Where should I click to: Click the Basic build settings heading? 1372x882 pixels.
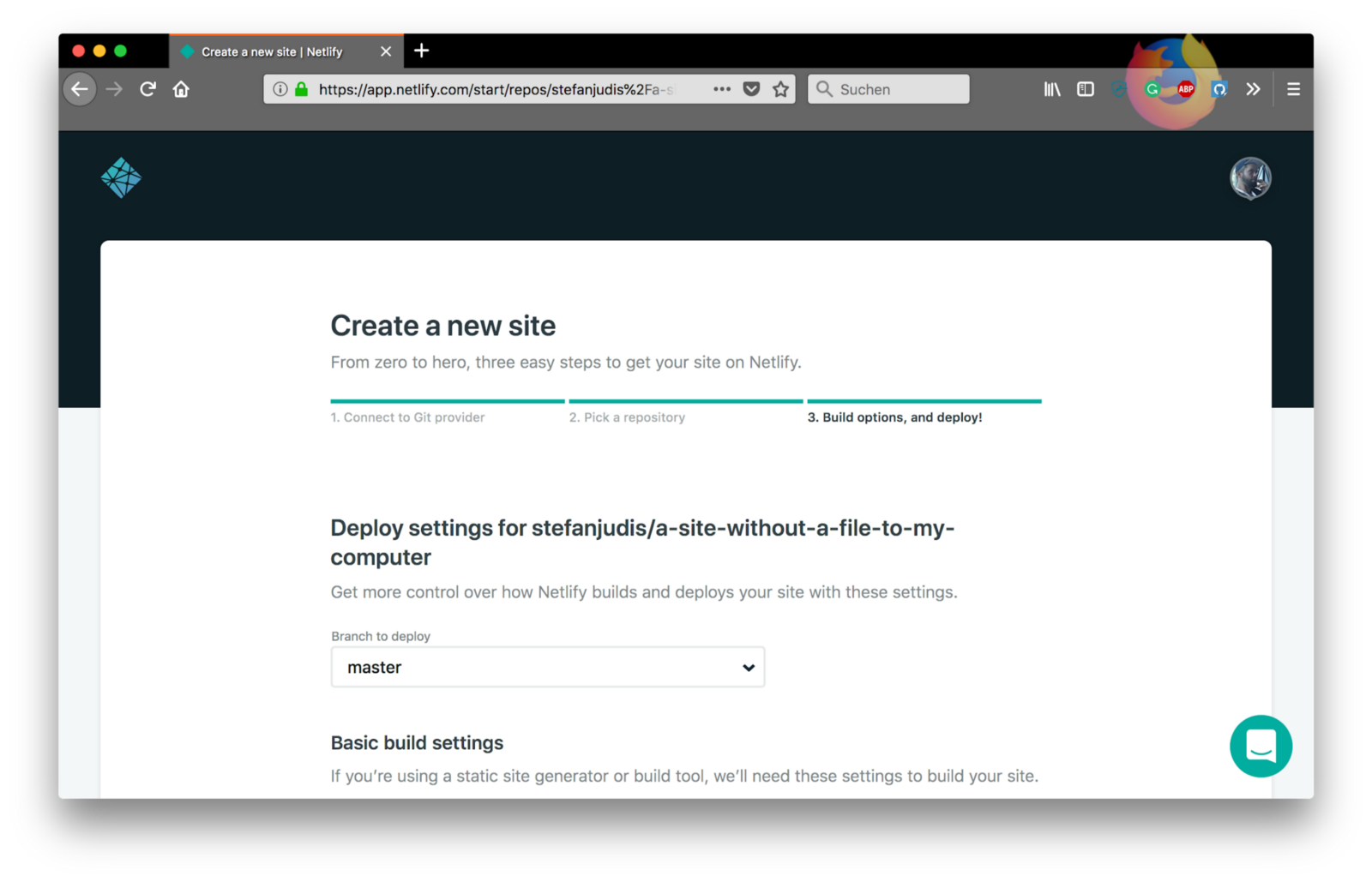[417, 743]
